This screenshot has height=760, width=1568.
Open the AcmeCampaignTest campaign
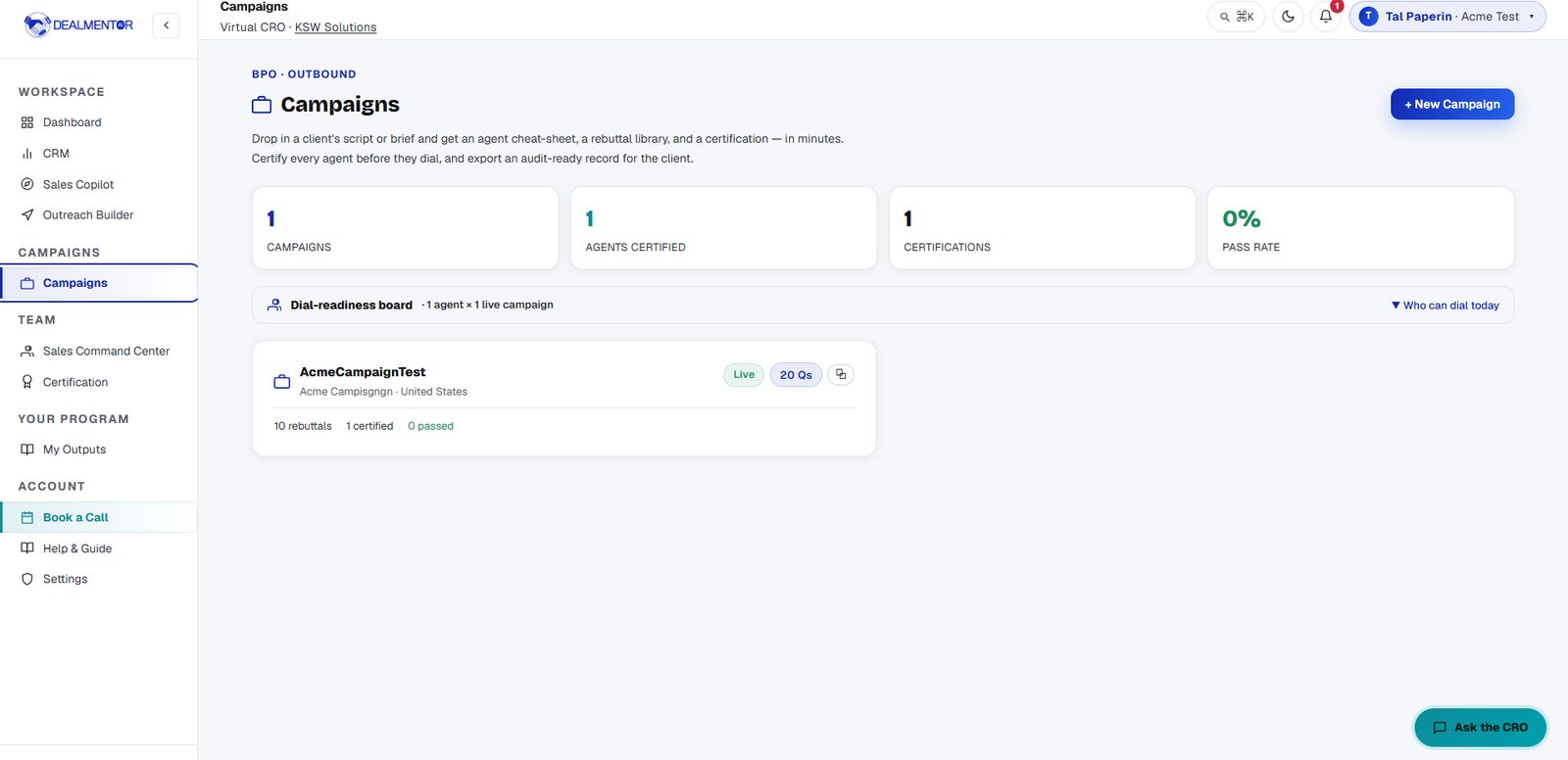click(x=563, y=399)
